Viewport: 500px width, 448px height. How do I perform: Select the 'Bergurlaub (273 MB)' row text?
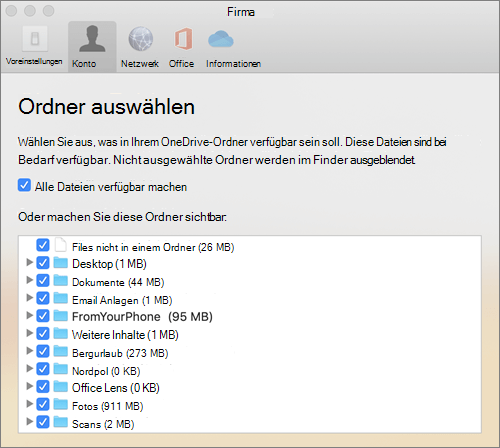[120, 353]
